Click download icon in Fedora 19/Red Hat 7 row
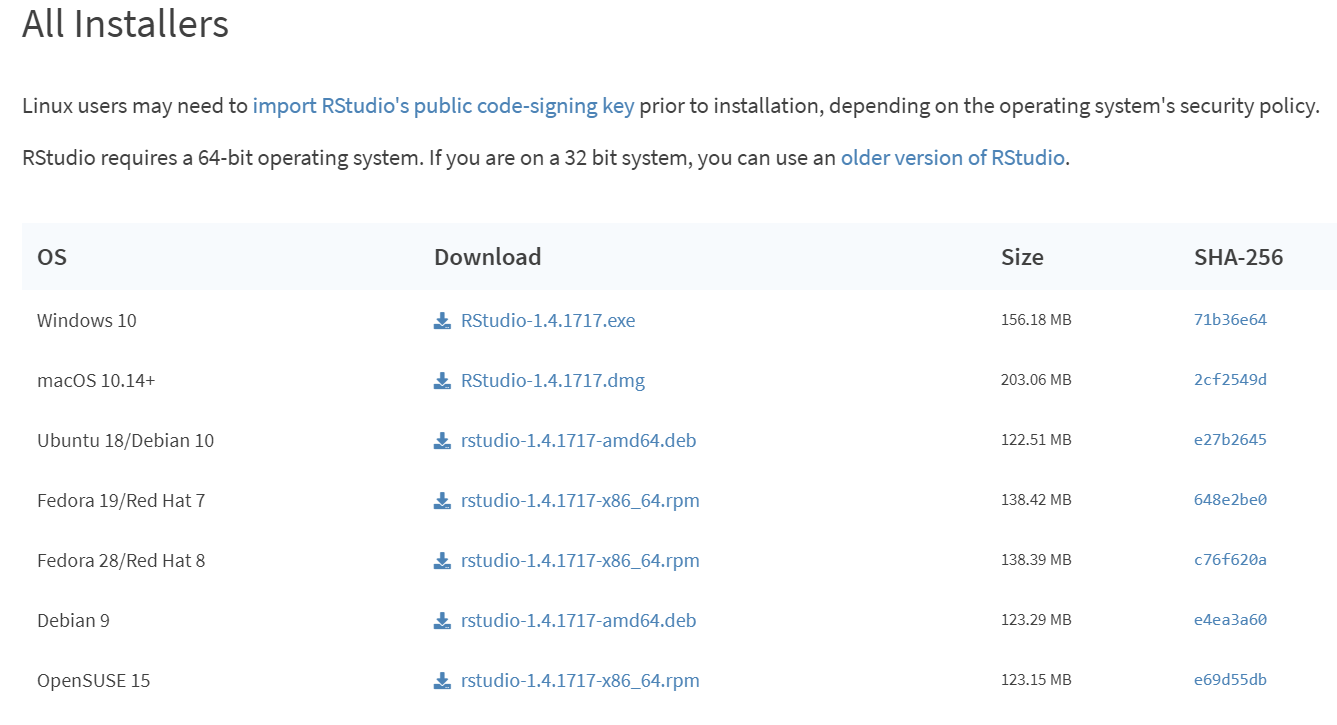 tap(442, 501)
